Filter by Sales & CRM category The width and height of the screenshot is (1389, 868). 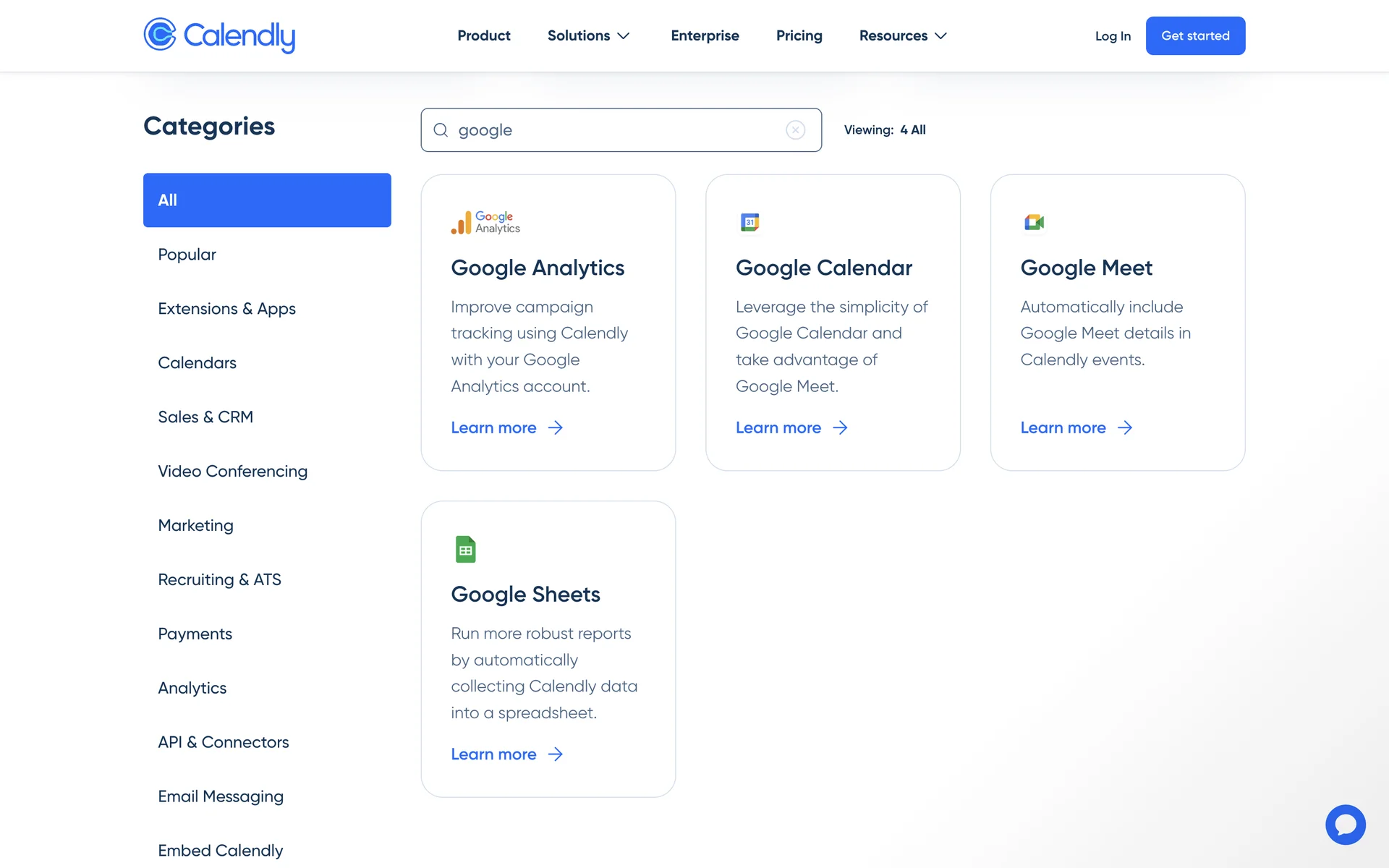[205, 417]
